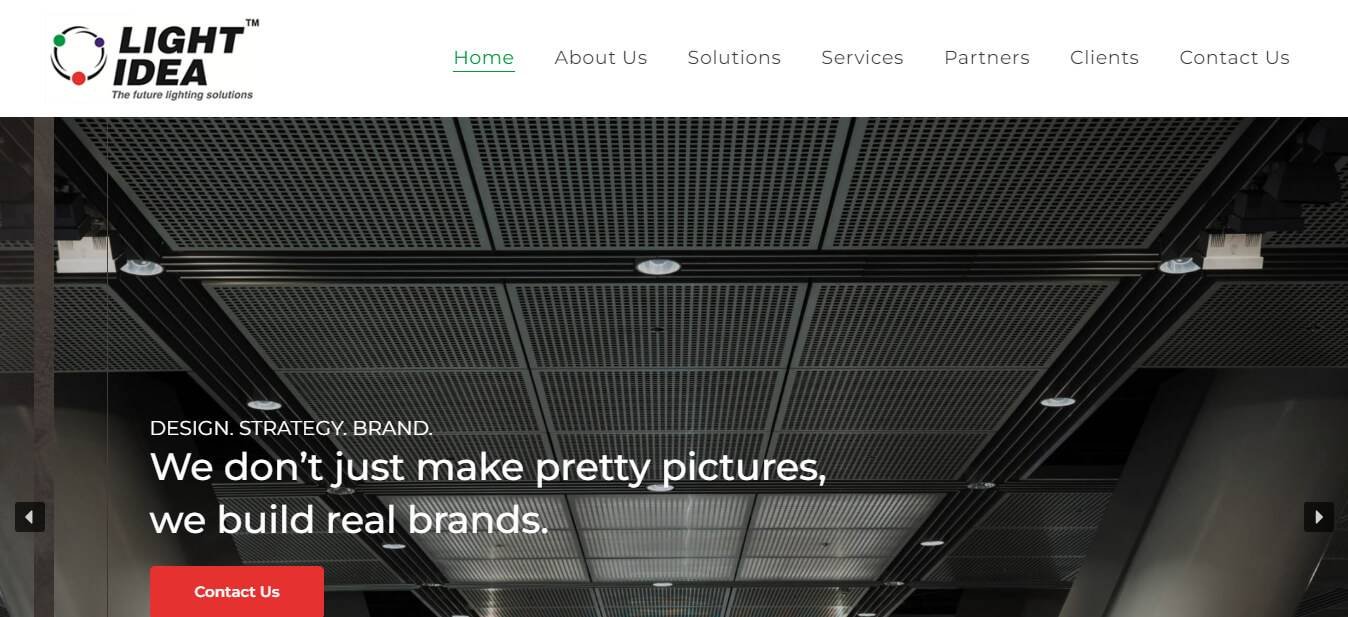Screen dimensions: 1348x617
Task: Click headline 'We don't just make pretty pictures,'
Action: tap(488, 467)
